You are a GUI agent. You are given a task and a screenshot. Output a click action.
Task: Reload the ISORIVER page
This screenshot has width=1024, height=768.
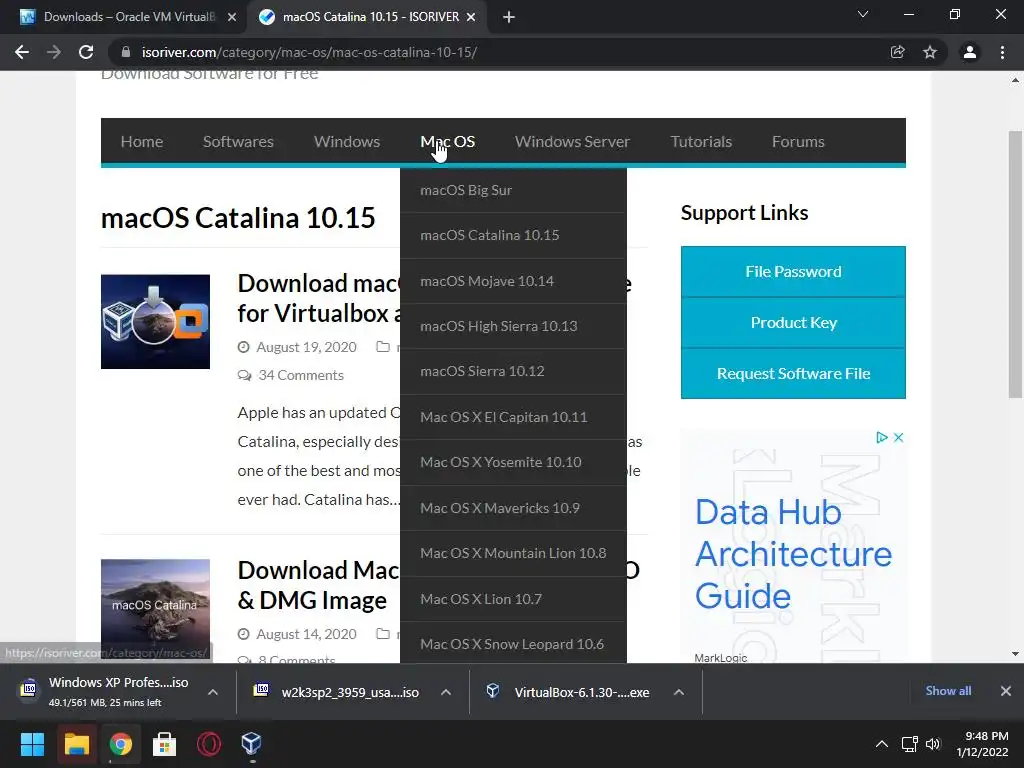[x=86, y=52]
